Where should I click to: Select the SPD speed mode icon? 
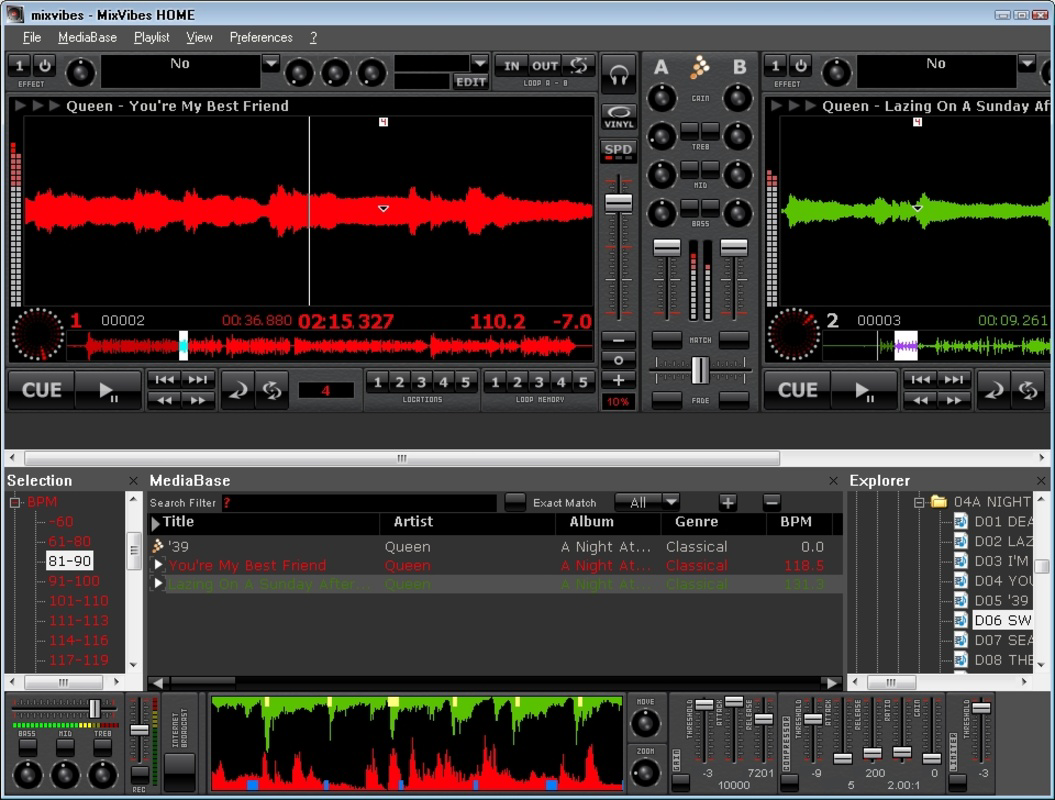click(x=620, y=150)
